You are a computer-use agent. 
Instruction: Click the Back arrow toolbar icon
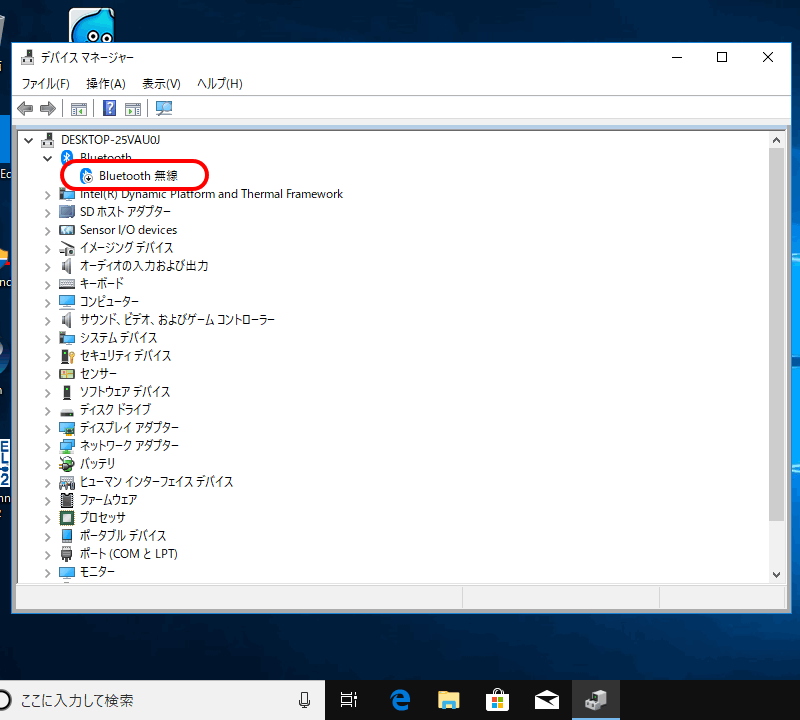click(x=25, y=108)
